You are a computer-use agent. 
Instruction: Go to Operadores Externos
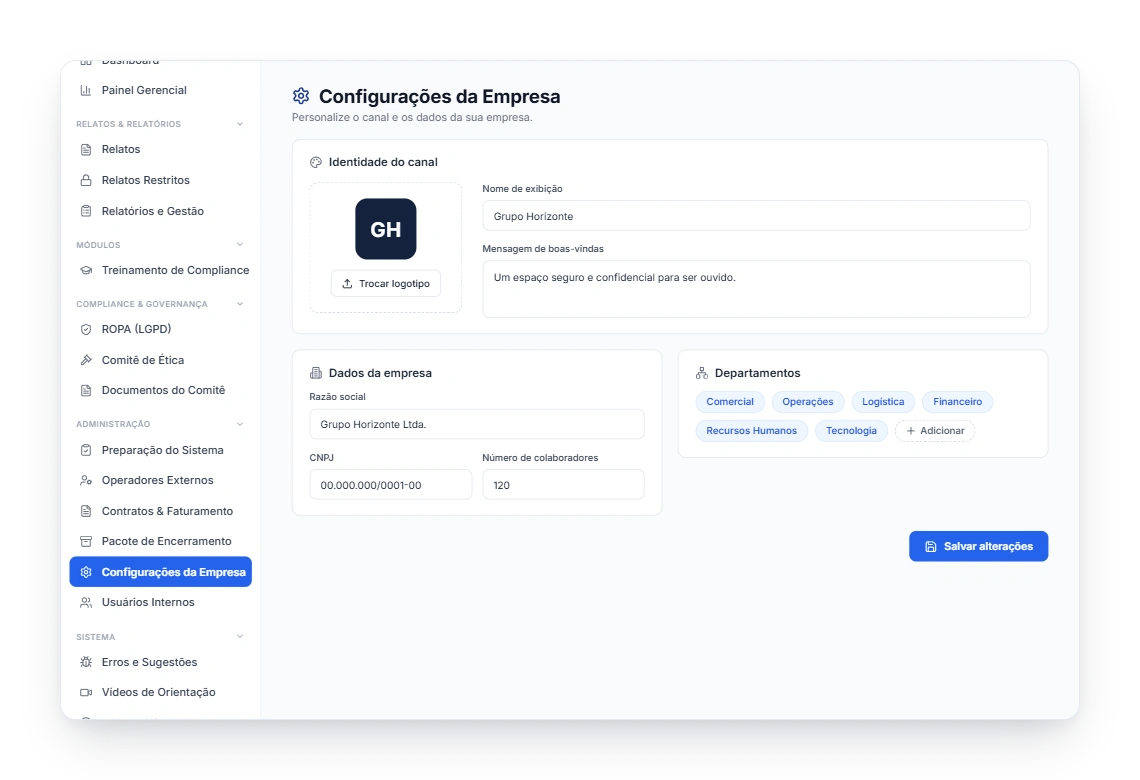(161, 481)
